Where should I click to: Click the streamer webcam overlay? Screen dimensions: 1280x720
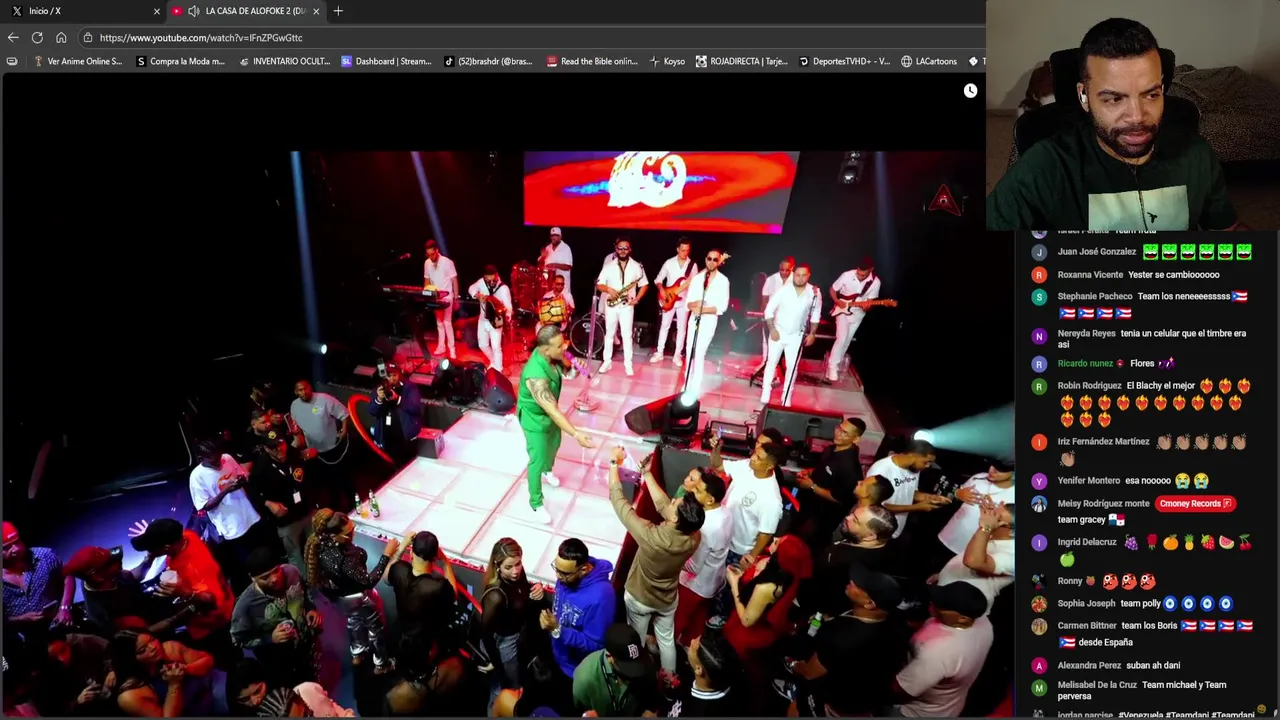[1133, 115]
